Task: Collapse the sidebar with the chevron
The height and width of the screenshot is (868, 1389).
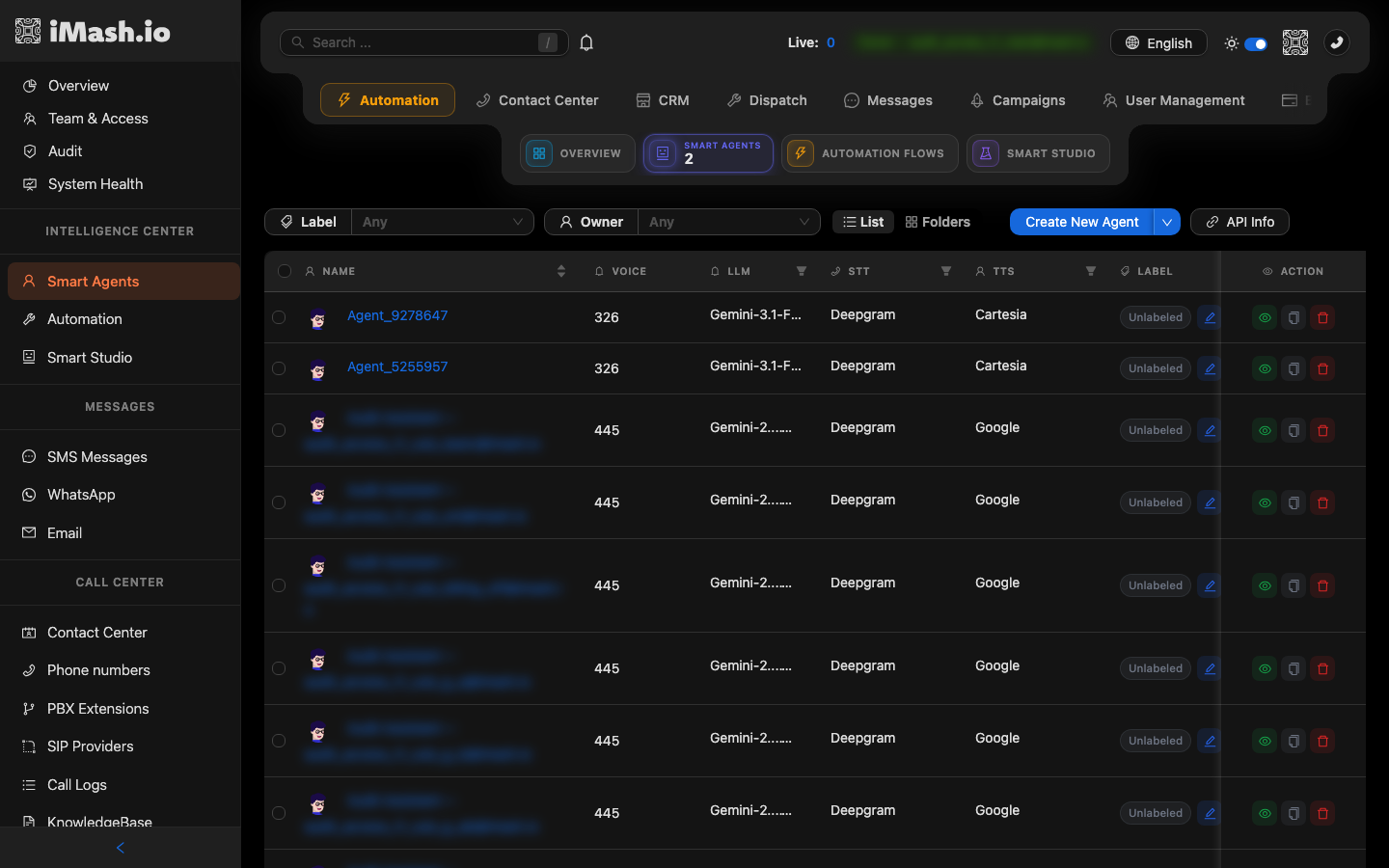Action: [121, 848]
